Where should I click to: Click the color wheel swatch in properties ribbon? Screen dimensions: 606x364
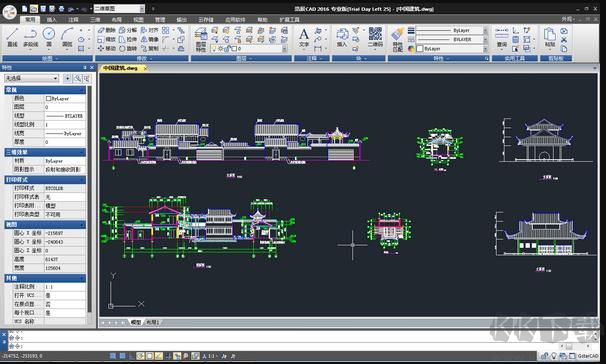[x=411, y=49]
